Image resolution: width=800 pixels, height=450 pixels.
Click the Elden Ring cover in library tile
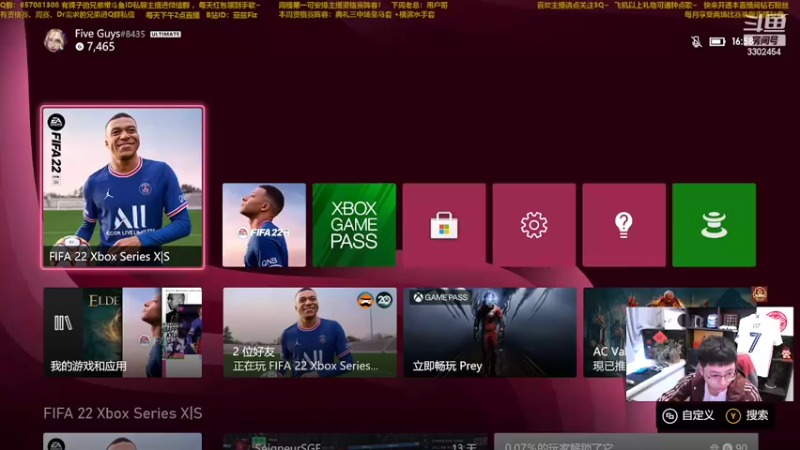click(103, 333)
